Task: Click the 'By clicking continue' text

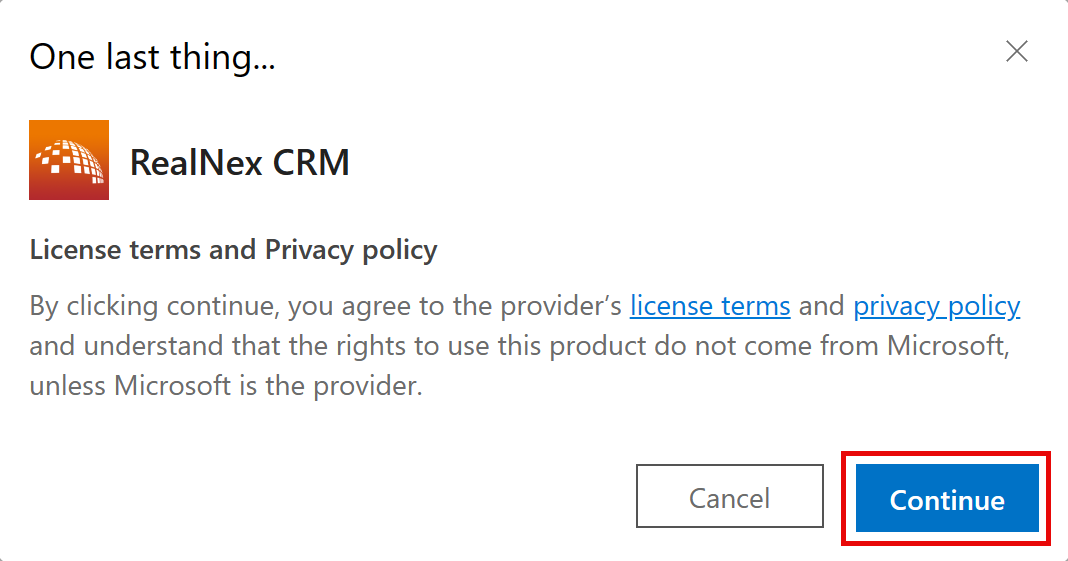Action: pyautogui.click(x=154, y=306)
